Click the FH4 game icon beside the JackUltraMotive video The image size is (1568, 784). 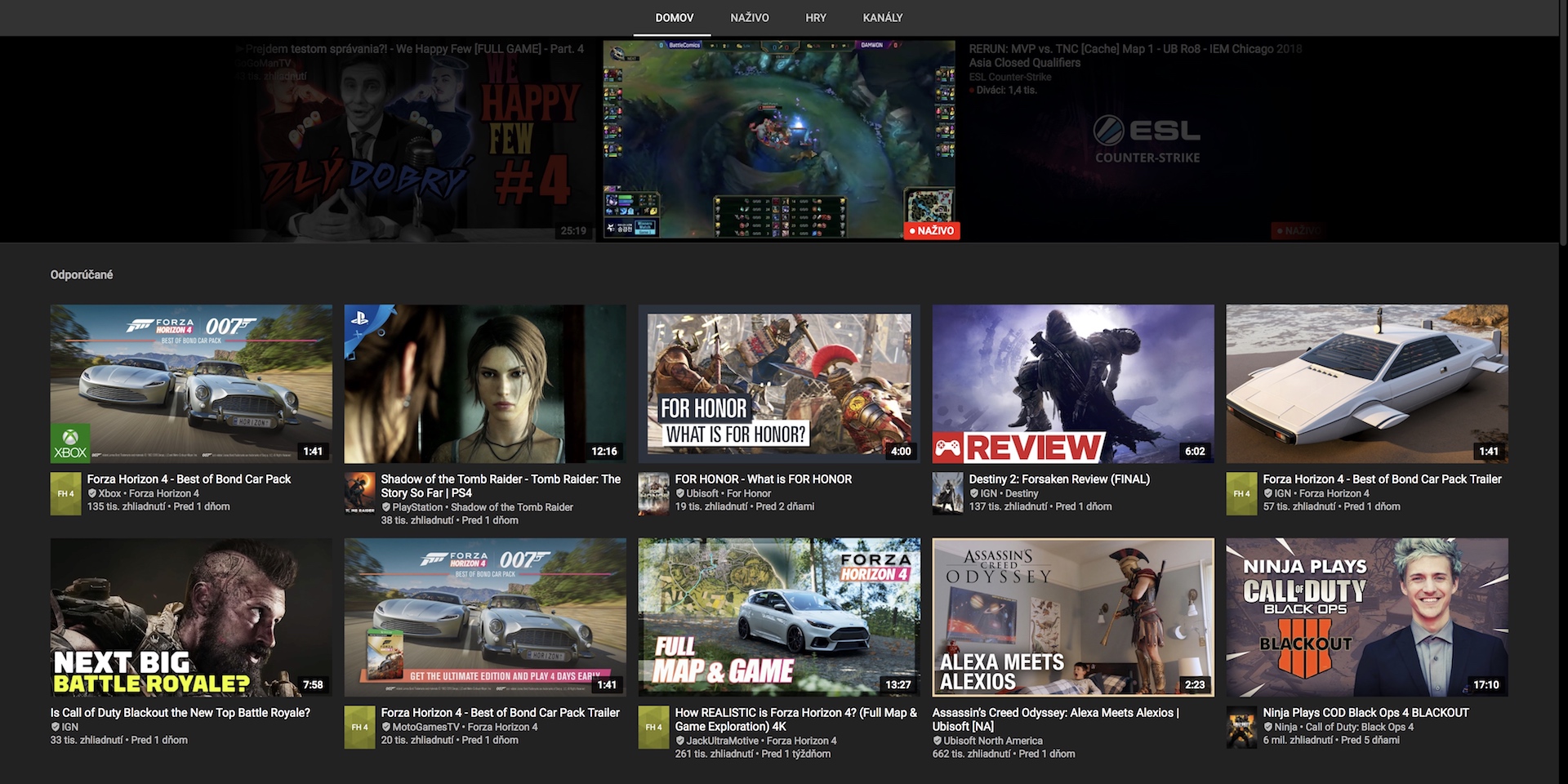[x=653, y=727]
